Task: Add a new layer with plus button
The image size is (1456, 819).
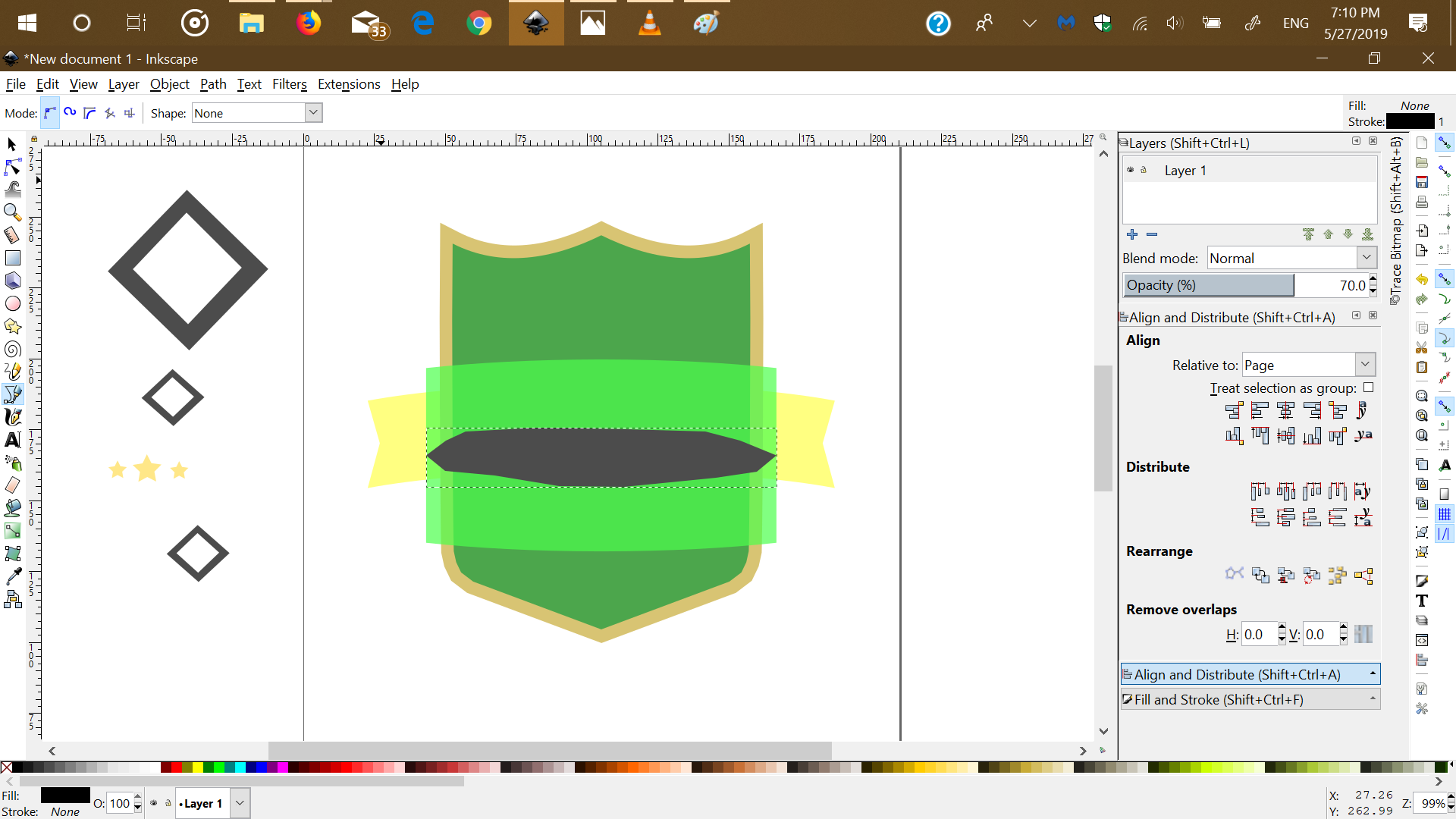Action: [1132, 234]
